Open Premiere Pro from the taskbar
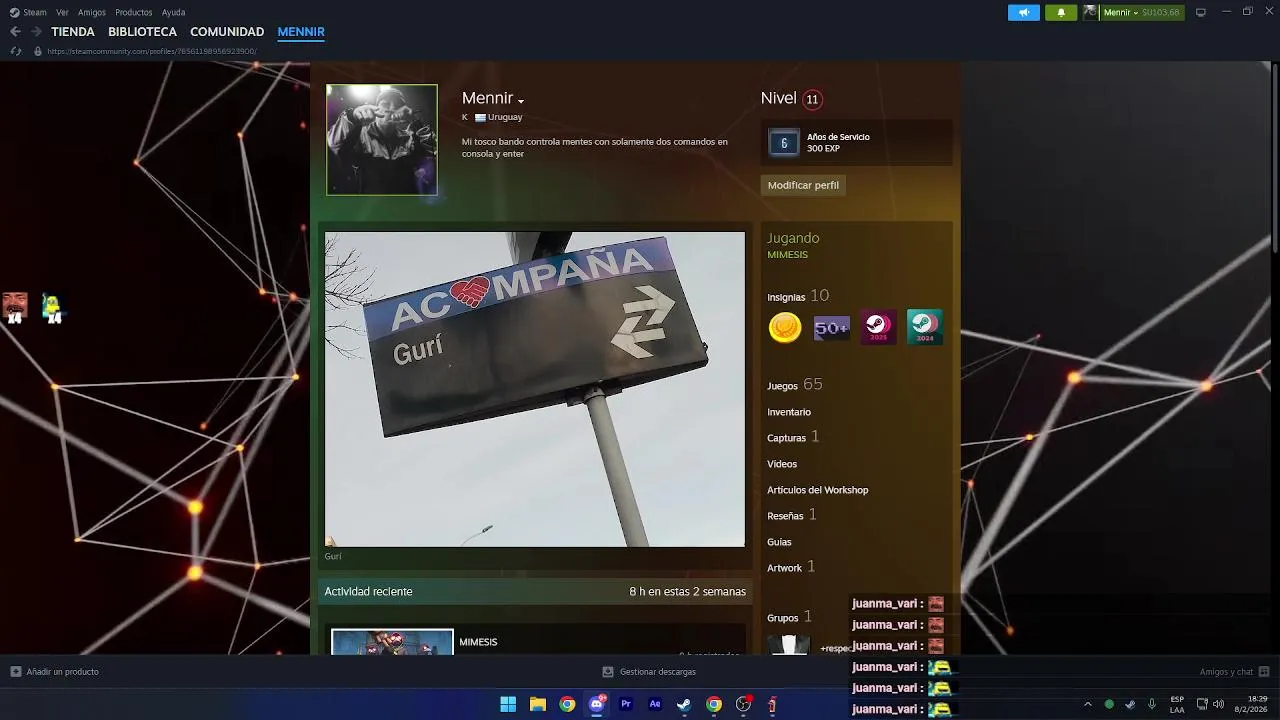 click(626, 704)
